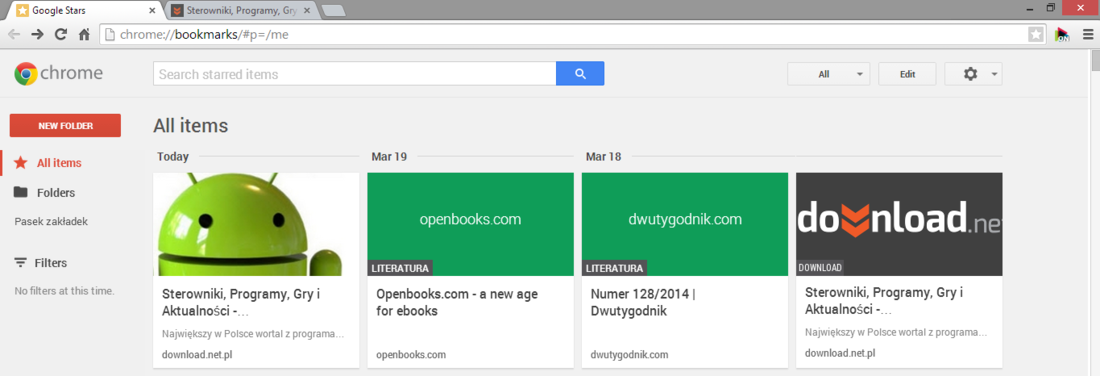The width and height of the screenshot is (1100, 376).
Task: Reload the current page
Action: tap(60, 34)
